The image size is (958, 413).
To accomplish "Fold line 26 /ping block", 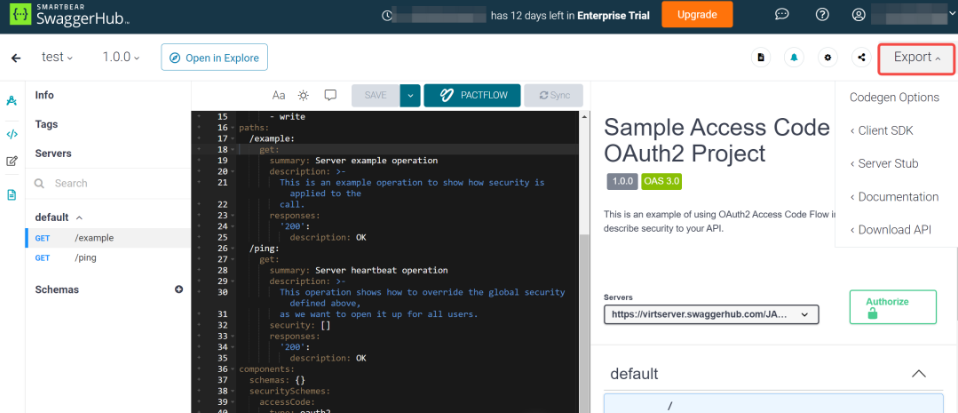I will pos(233,249).
